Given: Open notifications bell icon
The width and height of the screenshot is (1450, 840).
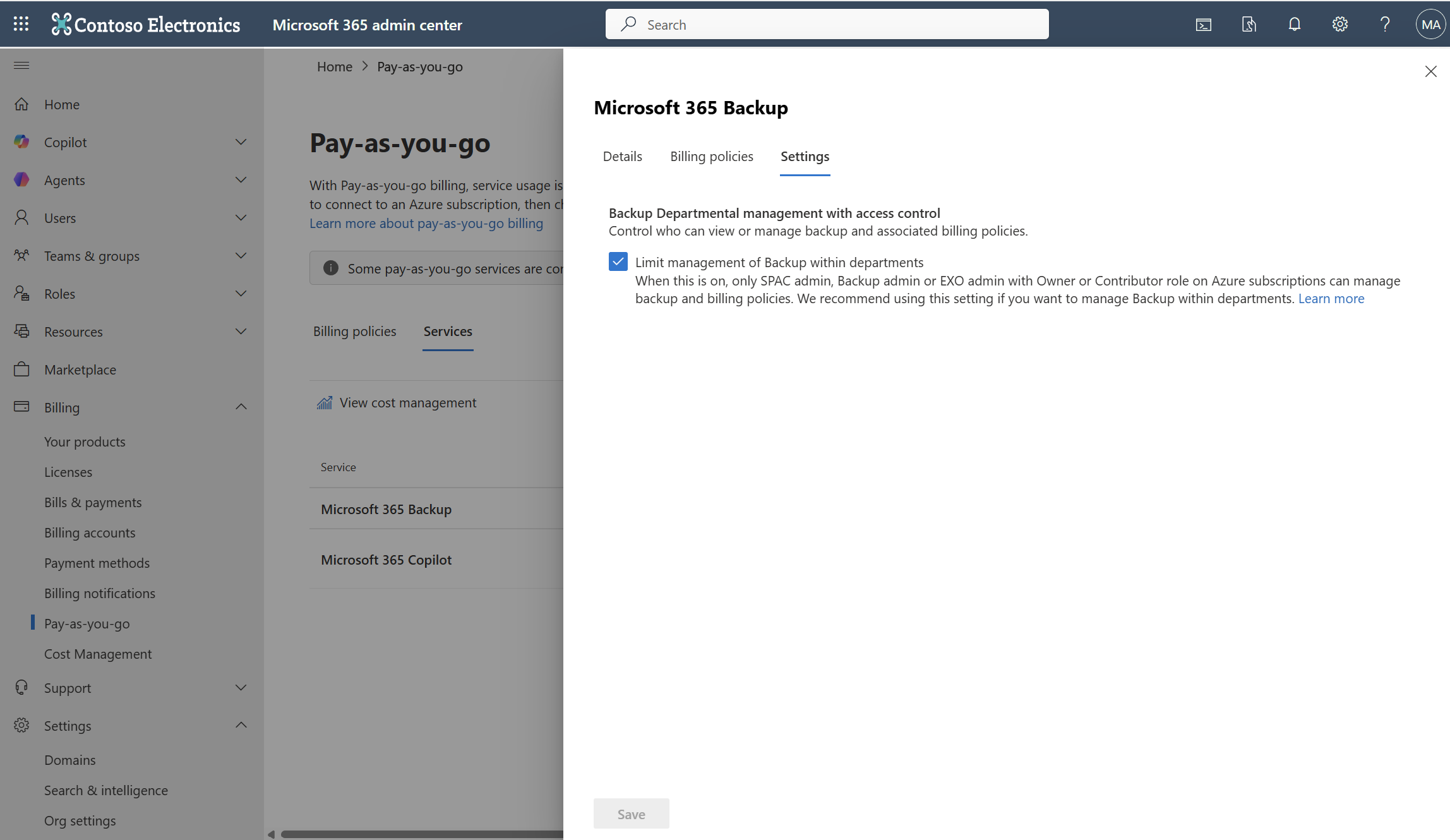Looking at the screenshot, I should tap(1295, 25).
